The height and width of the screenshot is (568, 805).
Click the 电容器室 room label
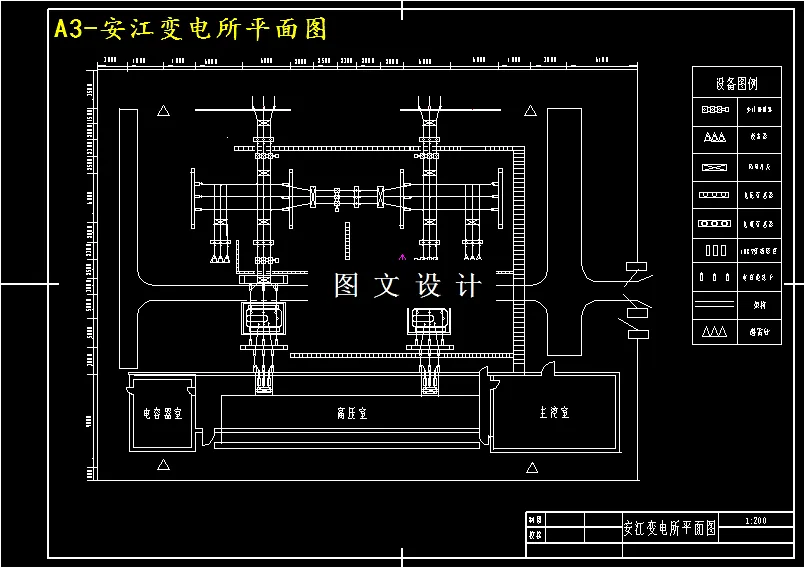tap(162, 413)
